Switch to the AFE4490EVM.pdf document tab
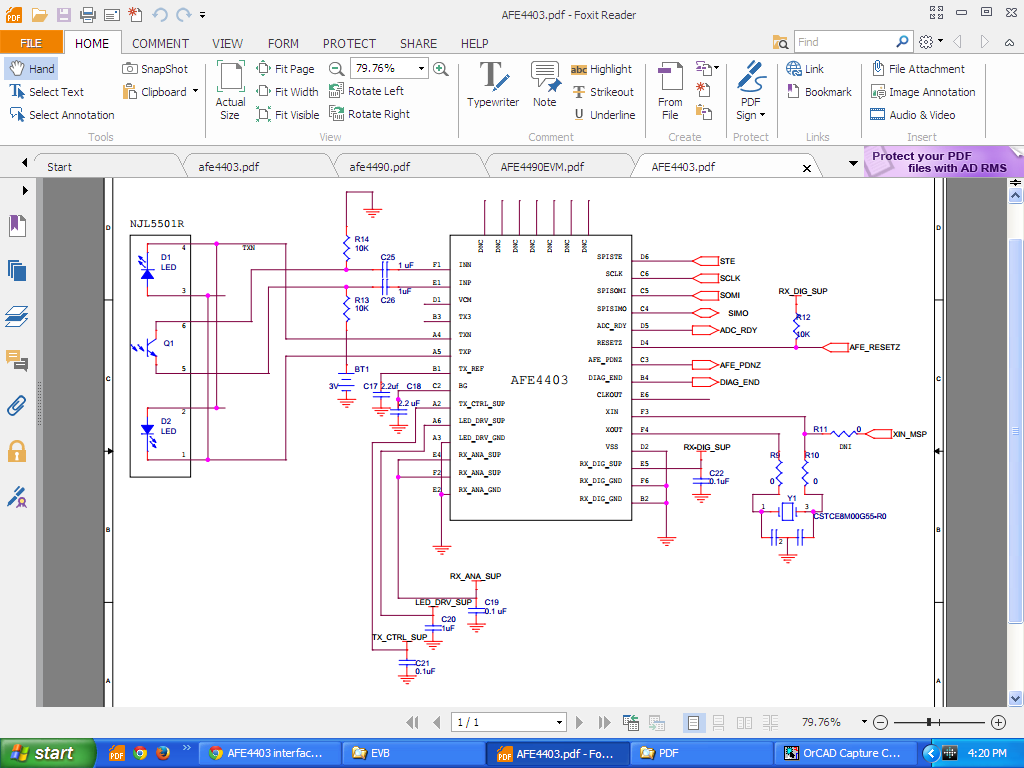This screenshot has width=1024, height=768. 542,167
